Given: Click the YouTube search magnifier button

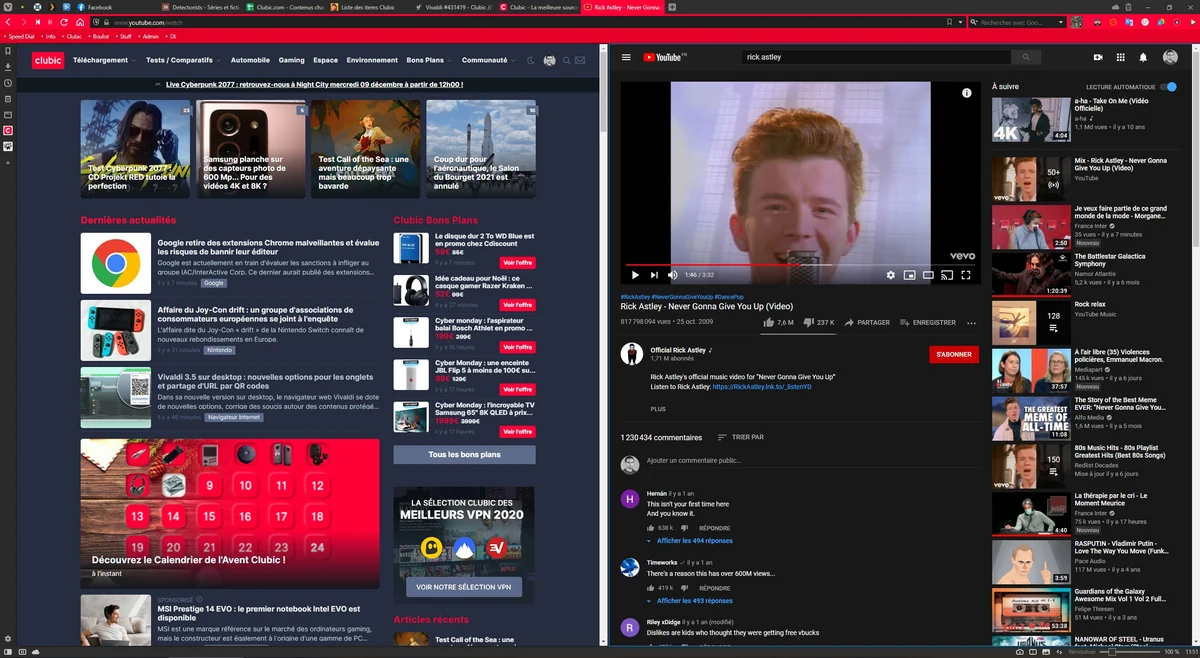Looking at the screenshot, I should (1025, 57).
